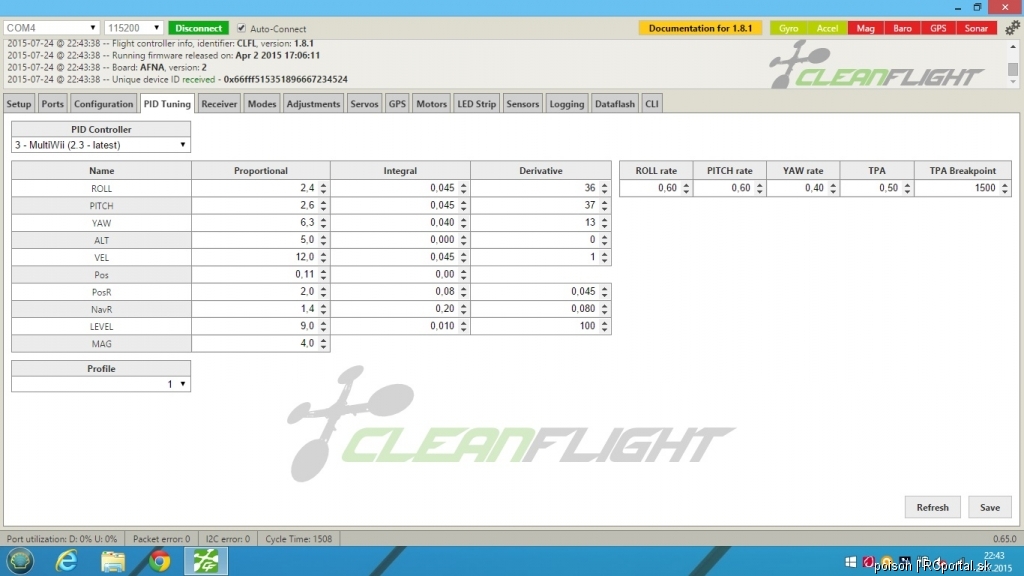Image resolution: width=1024 pixels, height=576 pixels.
Task: Open the Dataflash tab
Action: click(x=615, y=104)
